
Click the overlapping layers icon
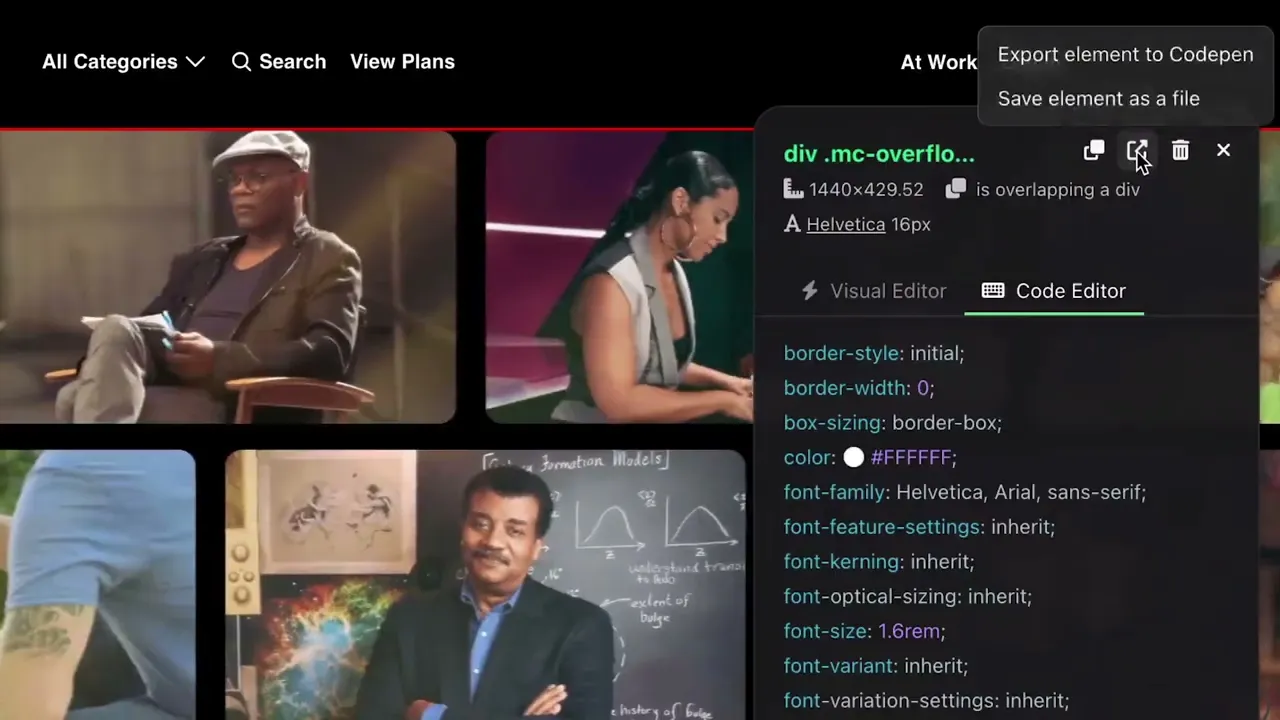click(956, 189)
